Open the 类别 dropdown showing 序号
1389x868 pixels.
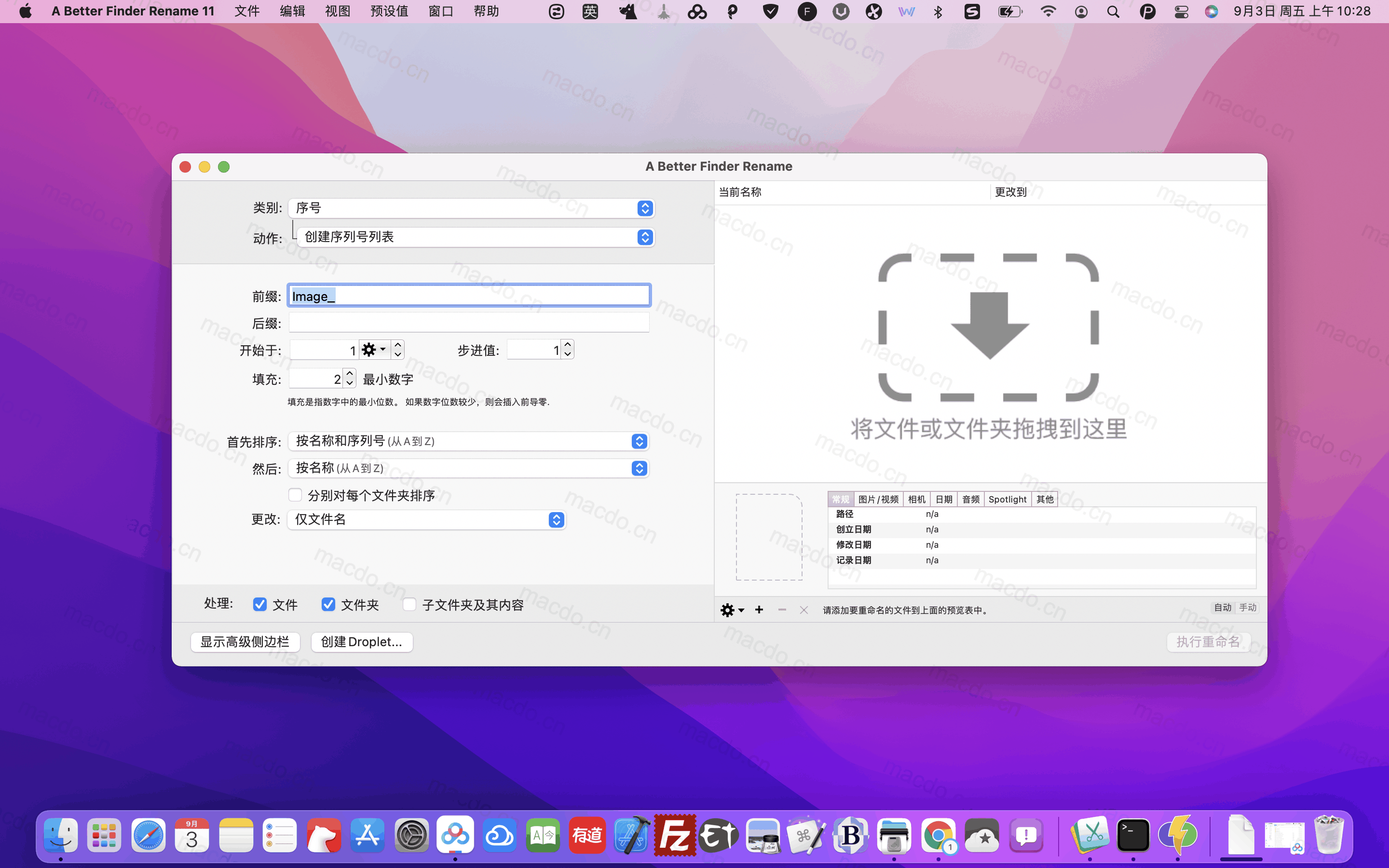471,208
